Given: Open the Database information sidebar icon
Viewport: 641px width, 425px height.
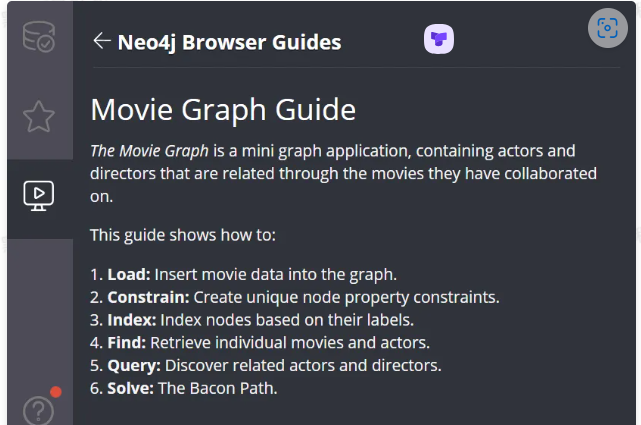Looking at the screenshot, I should tap(39, 36).
